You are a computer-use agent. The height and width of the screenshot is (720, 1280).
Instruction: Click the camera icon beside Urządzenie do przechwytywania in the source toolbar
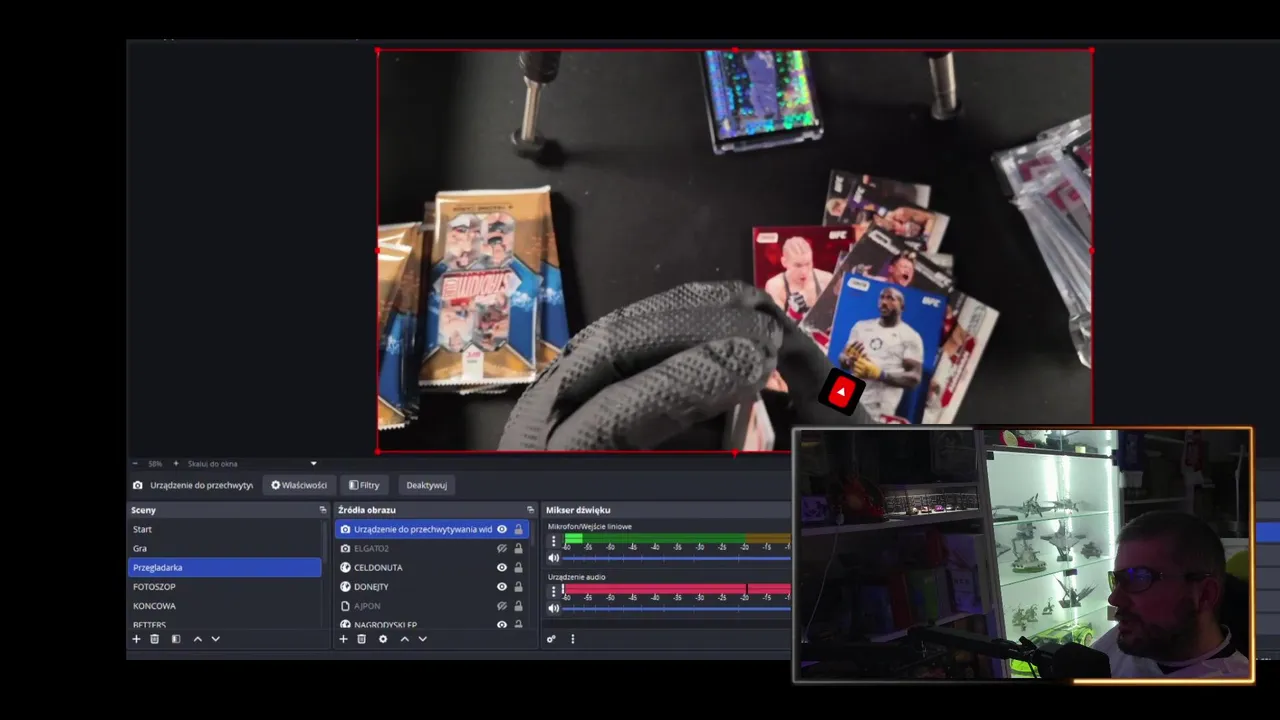(x=138, y=485)
